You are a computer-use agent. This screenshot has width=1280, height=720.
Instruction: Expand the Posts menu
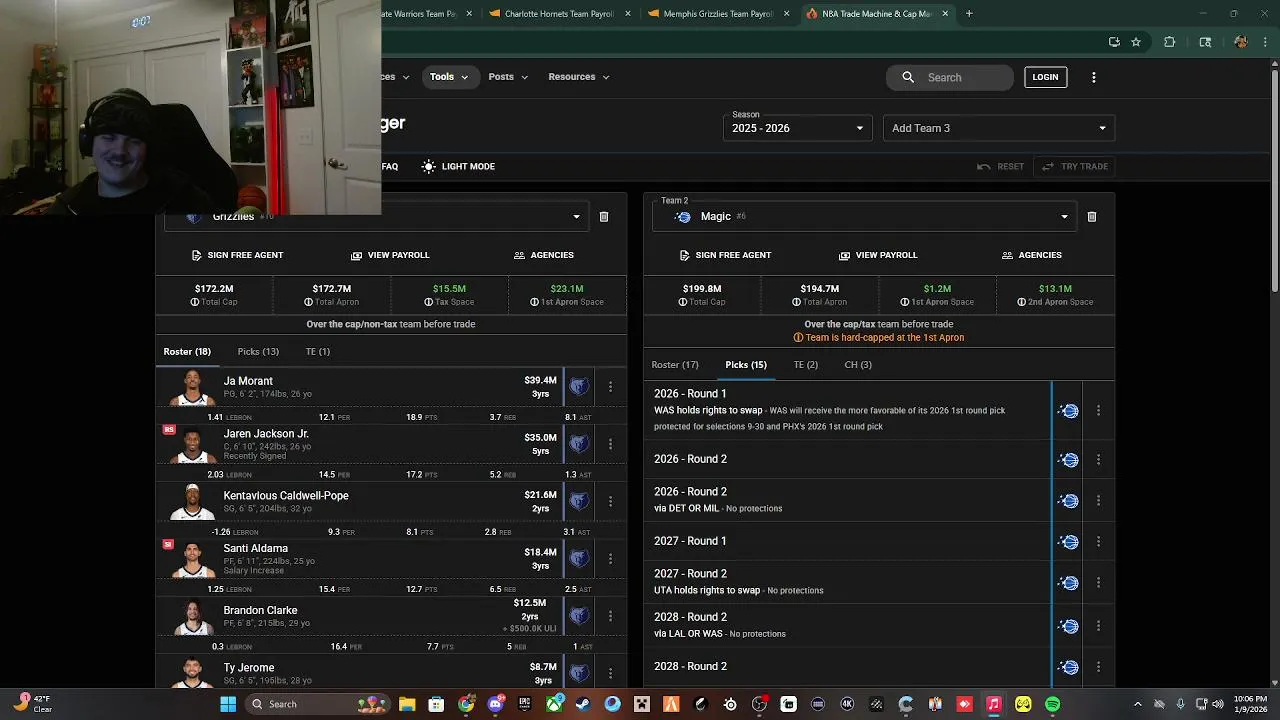pos(508,77)
